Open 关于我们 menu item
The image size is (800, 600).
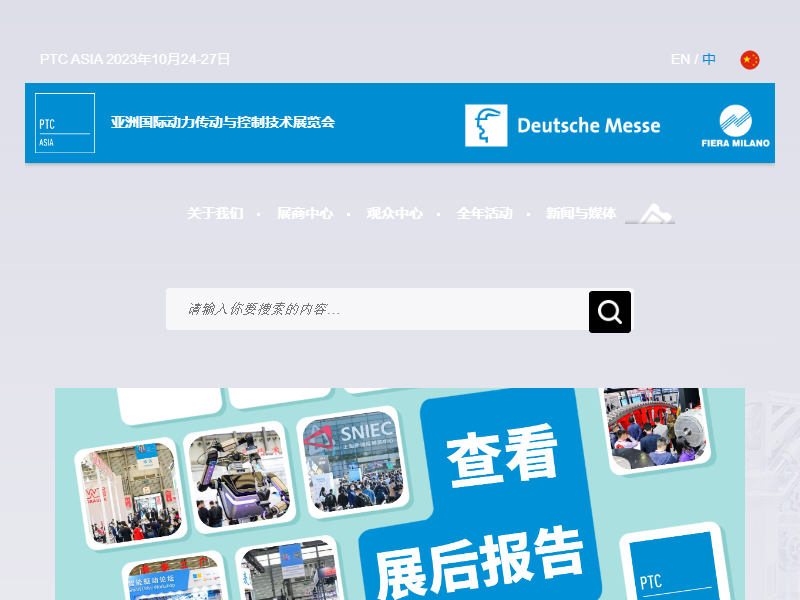(215, 213)
